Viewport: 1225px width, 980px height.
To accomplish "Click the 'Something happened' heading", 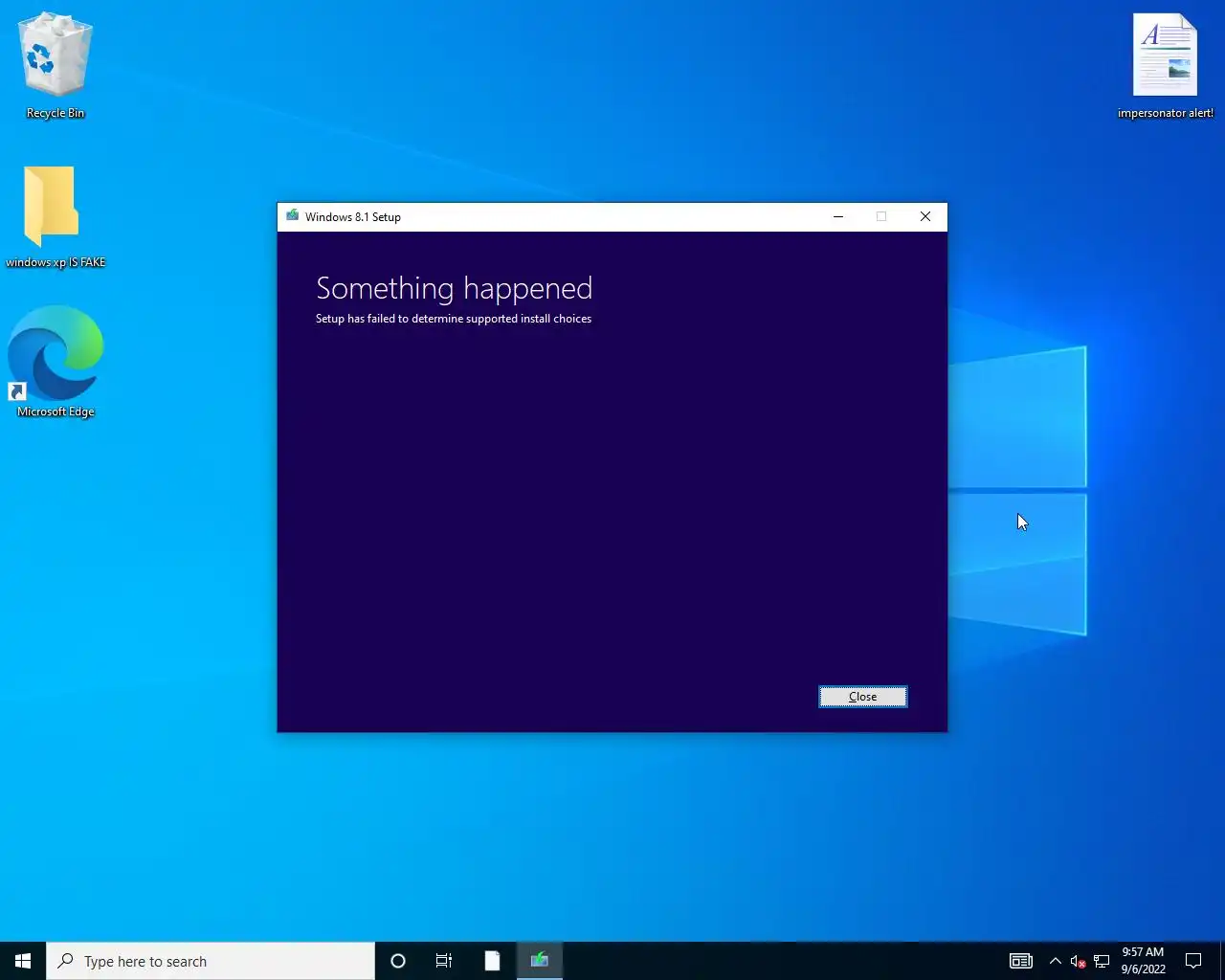I will point(455,288).
